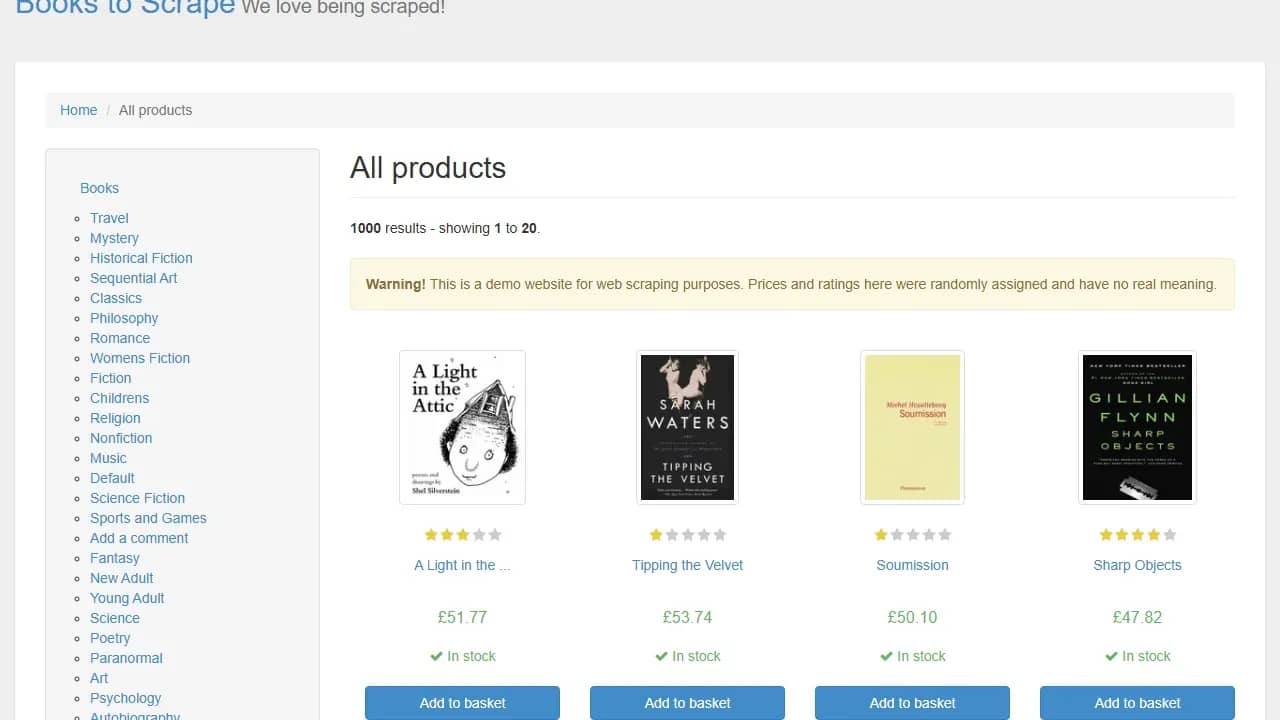Open the Psychology category
The height and width of the screenshot is (720, 1280).
125,698
